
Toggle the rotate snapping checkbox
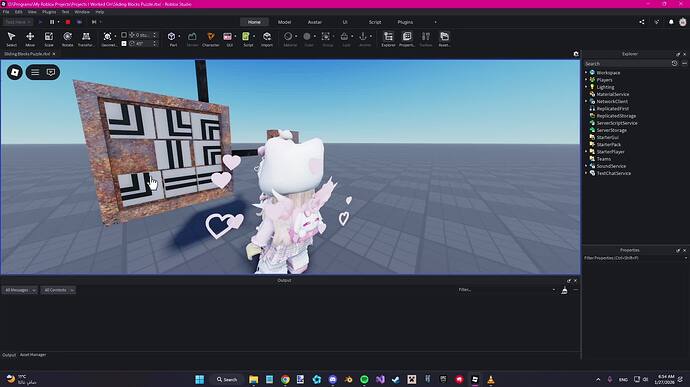[124, 43]
